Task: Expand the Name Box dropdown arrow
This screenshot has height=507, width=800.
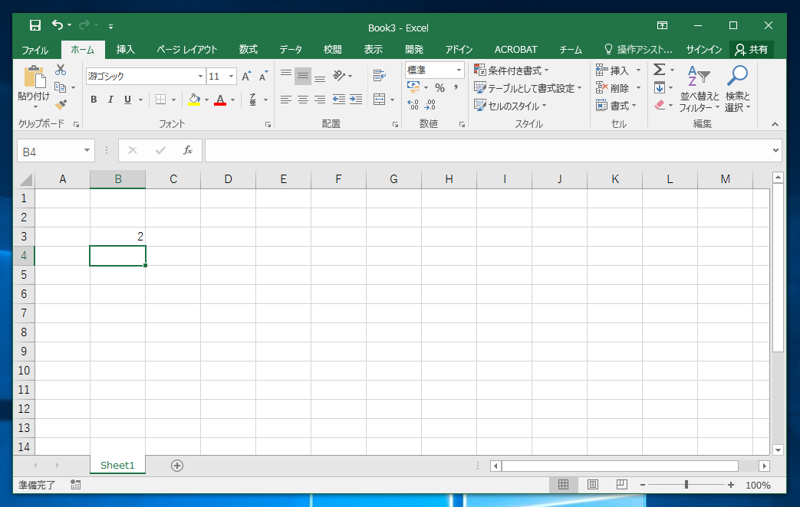Action: pos(87,150)
